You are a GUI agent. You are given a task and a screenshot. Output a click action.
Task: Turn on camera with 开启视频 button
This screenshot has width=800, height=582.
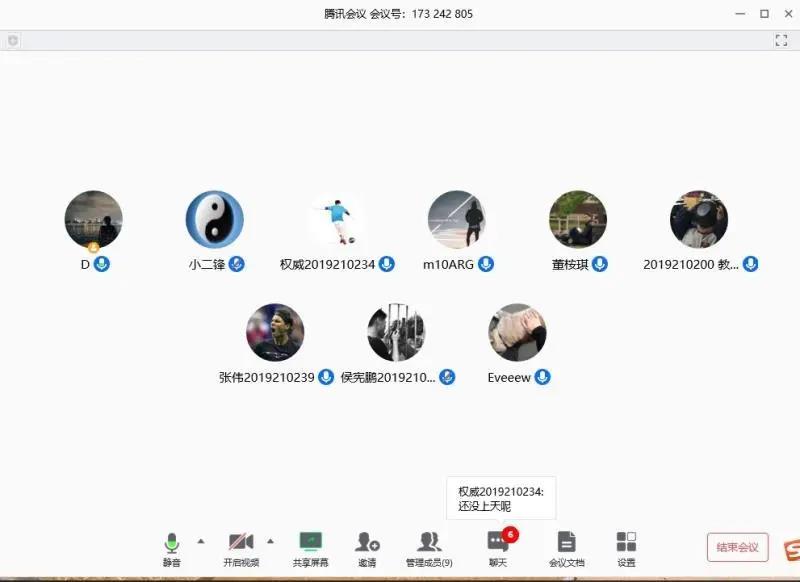[240, 548]
